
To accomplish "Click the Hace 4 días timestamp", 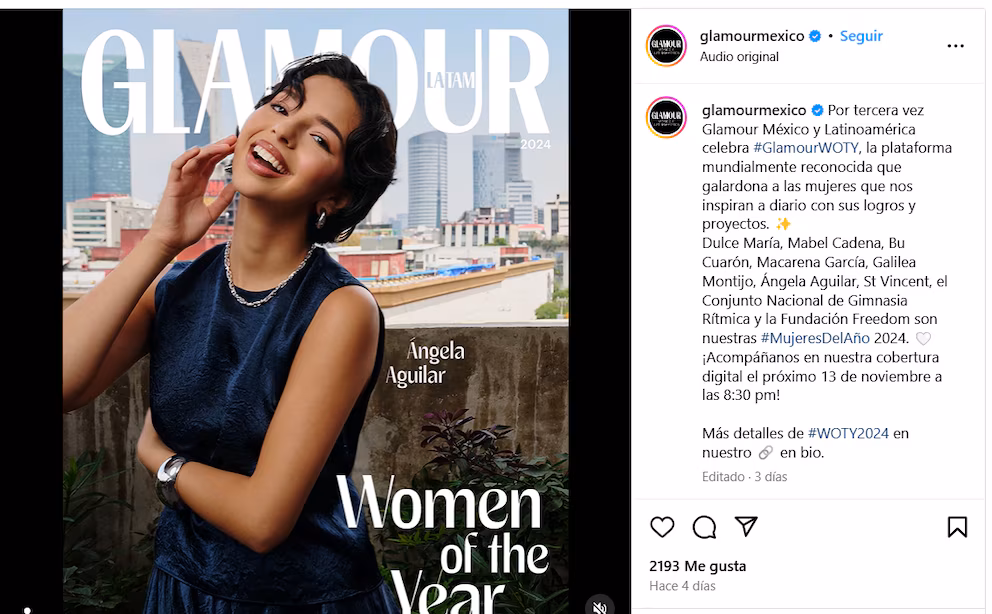I will click(682, 586).
